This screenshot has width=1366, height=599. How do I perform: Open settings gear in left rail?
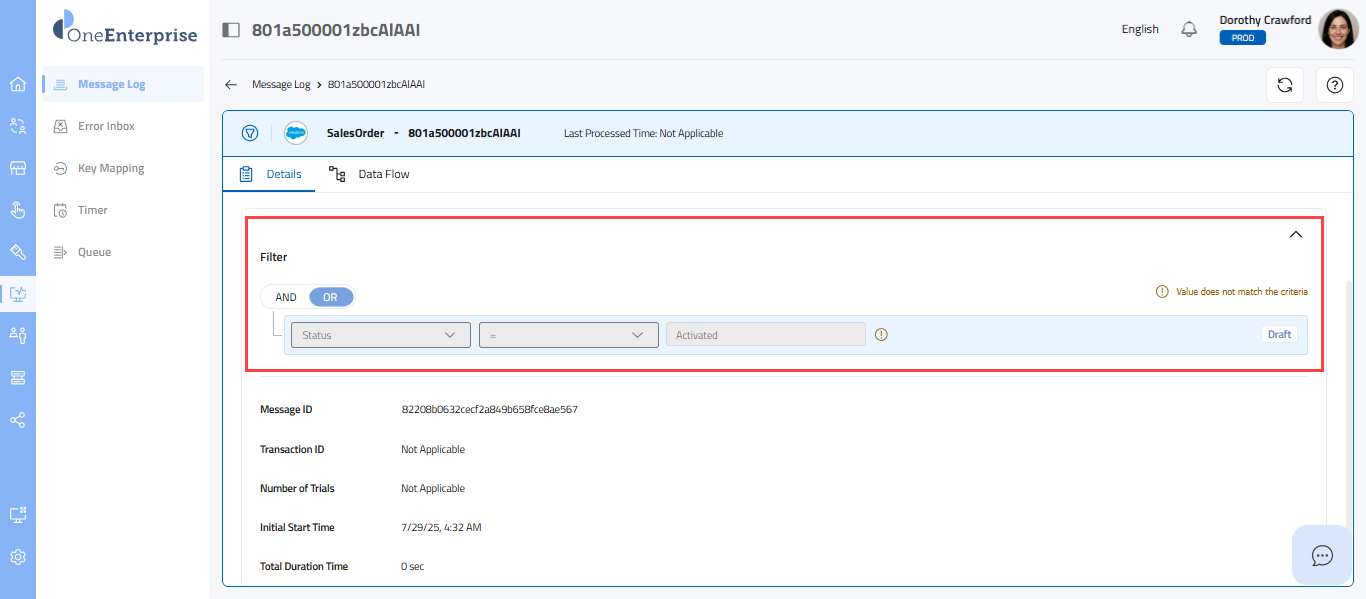[x=18, y=557]
